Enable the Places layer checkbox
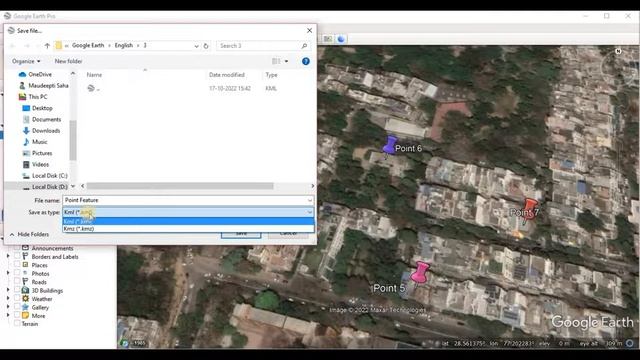The image size is (640, 360). point(17,265)
